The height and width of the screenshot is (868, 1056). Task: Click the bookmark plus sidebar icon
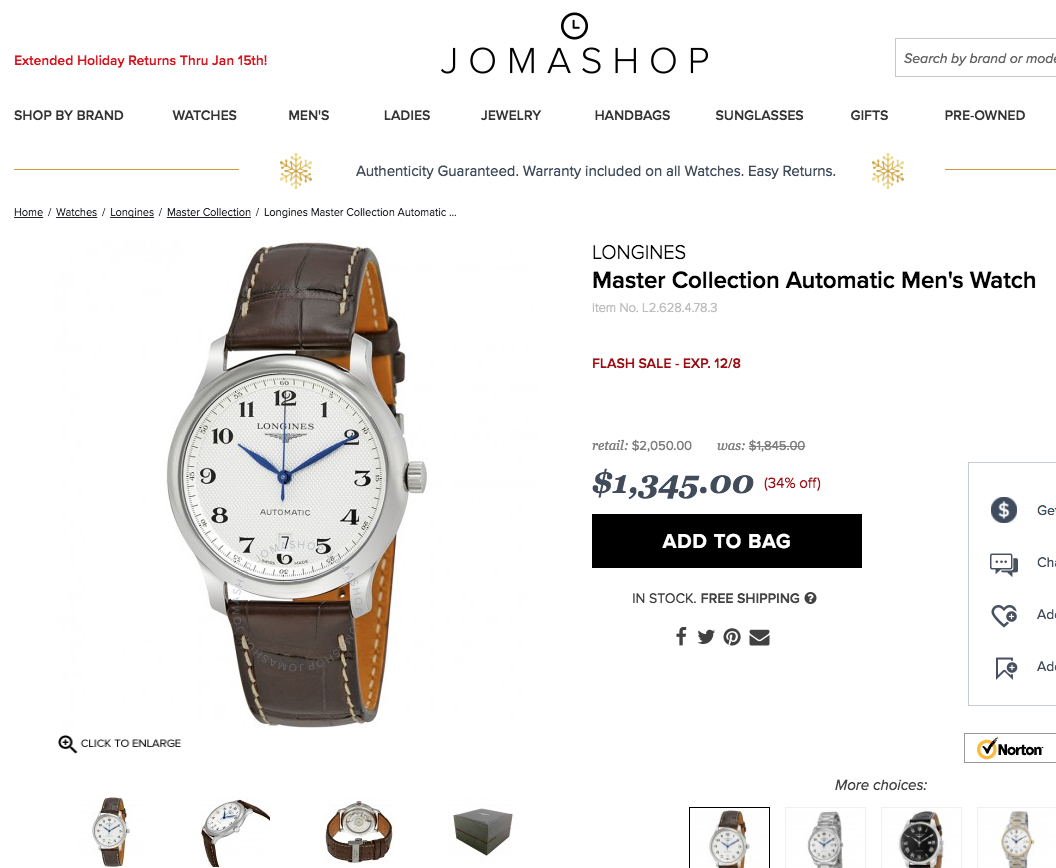coord(1006,668)
